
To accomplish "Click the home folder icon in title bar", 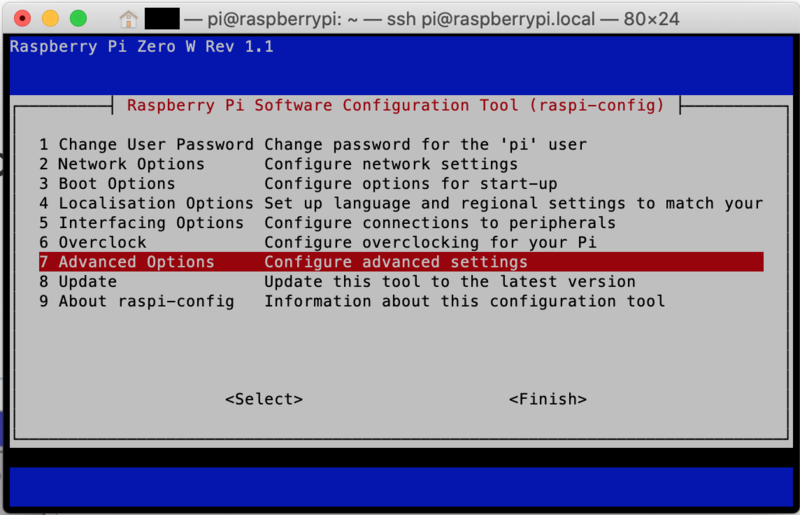I will click(129, 19).
